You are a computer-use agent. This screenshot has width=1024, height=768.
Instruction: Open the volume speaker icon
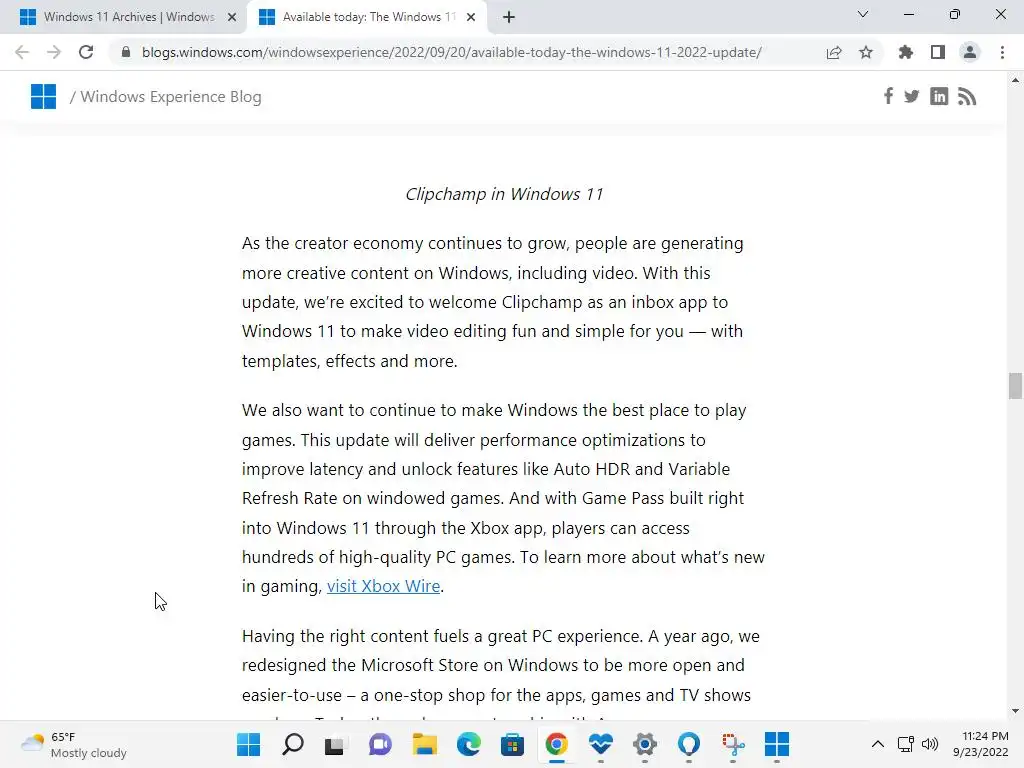pyautogui.click(x=929, y=744)
